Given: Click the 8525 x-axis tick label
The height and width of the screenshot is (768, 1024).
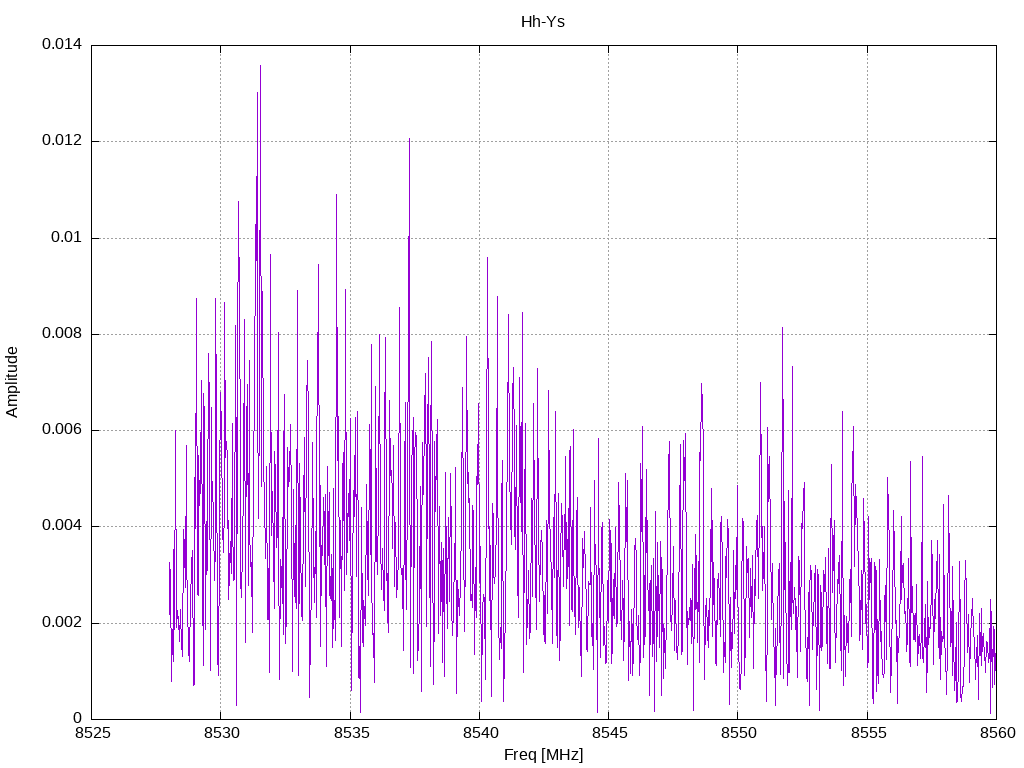Looking at the screenshot, I should coord(92,733).
